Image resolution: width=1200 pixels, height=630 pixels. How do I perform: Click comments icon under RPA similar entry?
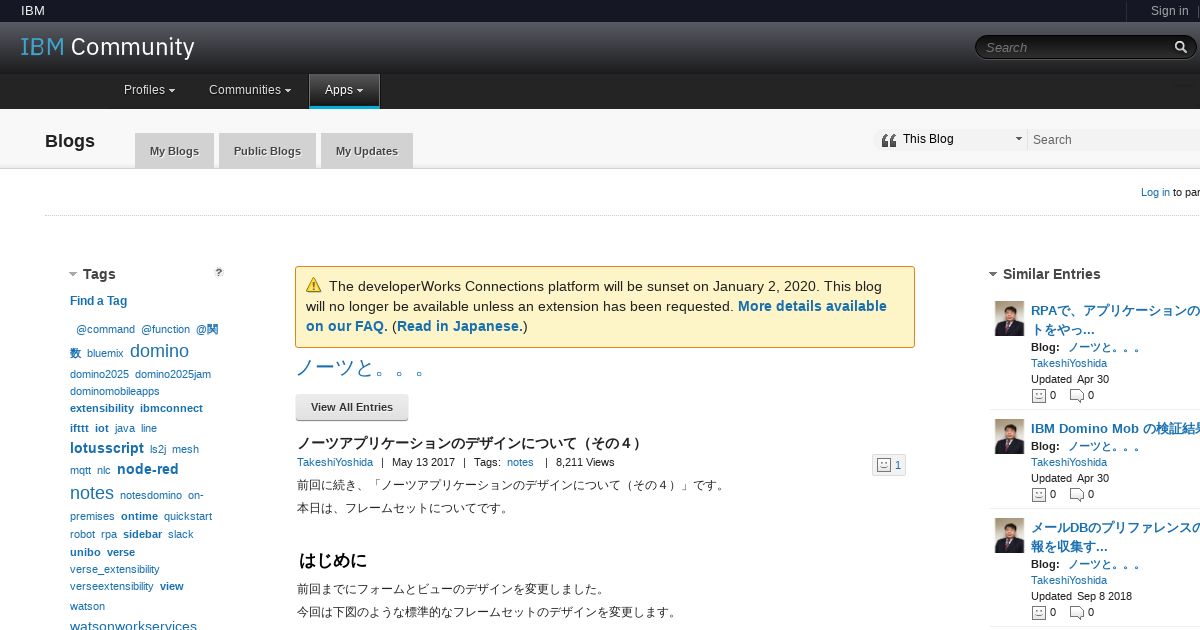tap(1076, 396)
